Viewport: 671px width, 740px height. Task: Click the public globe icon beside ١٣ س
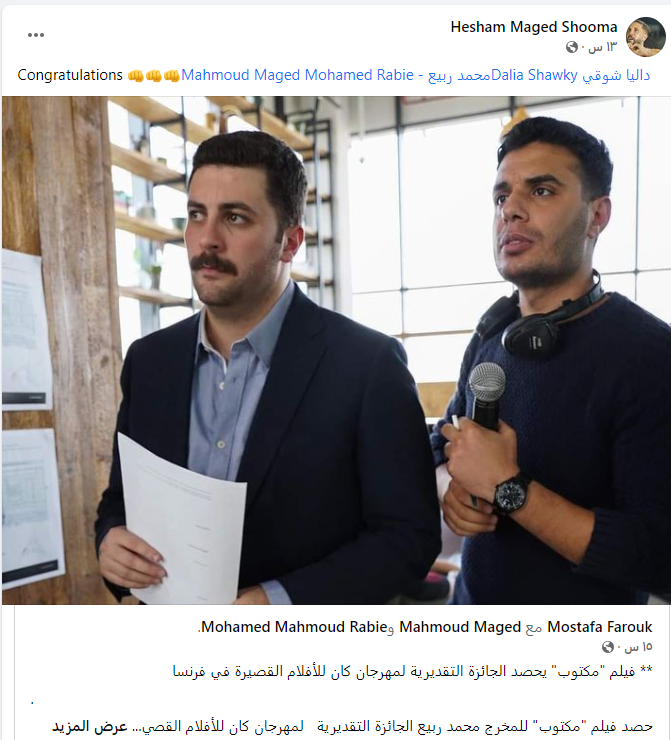(571, 47)
